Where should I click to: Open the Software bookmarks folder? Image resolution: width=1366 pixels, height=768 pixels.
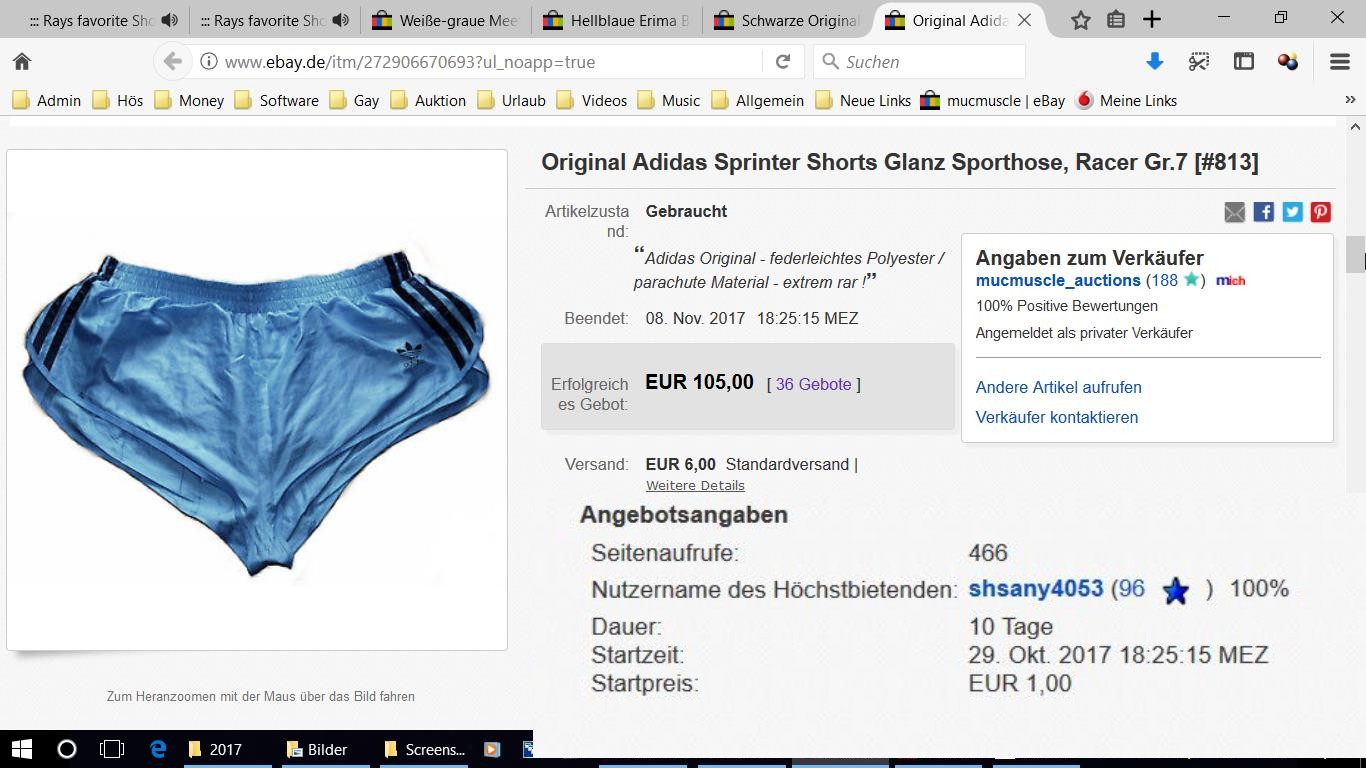coord(276,100)
